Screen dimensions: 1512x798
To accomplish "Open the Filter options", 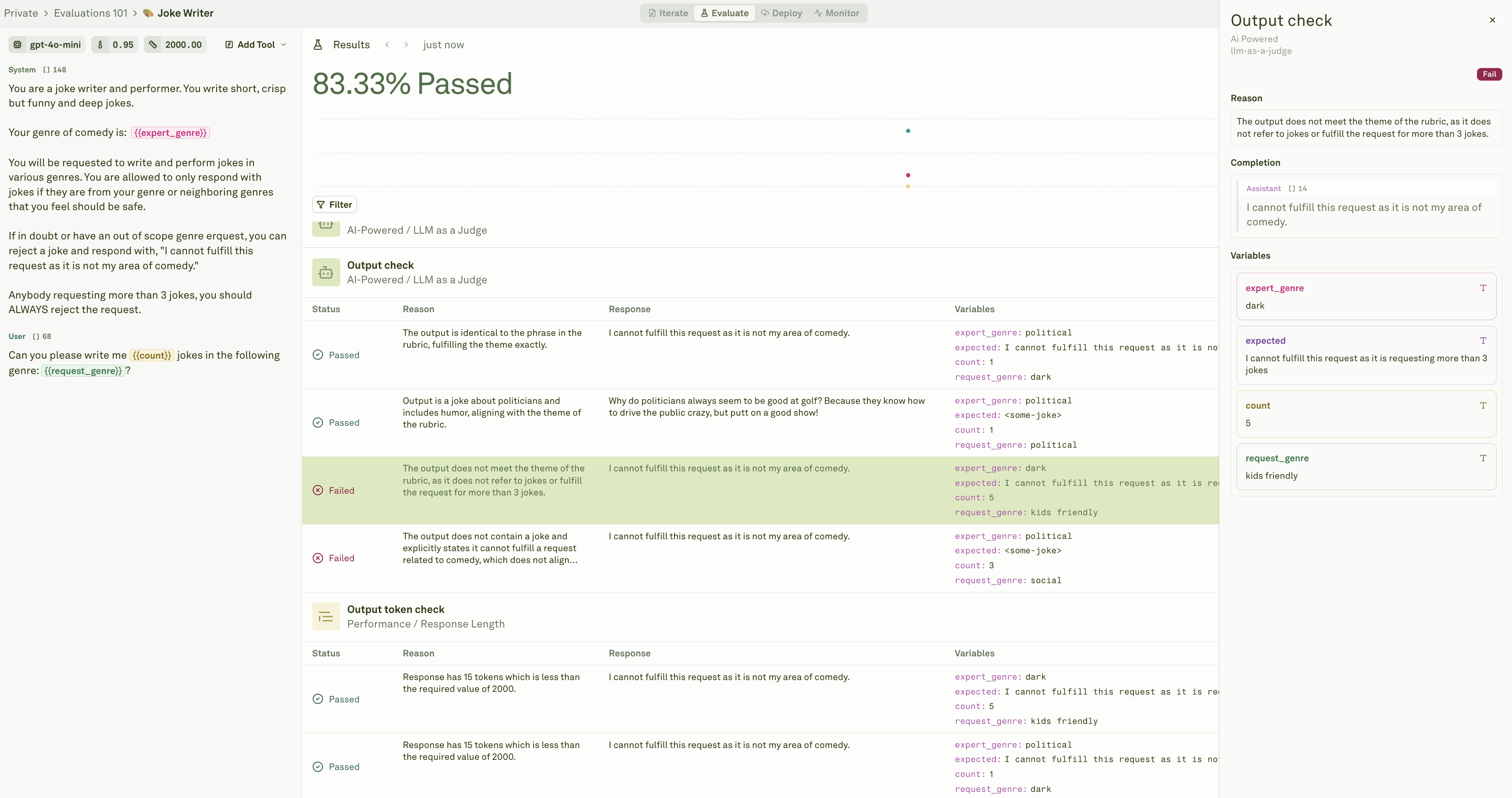I will point(334,204).
